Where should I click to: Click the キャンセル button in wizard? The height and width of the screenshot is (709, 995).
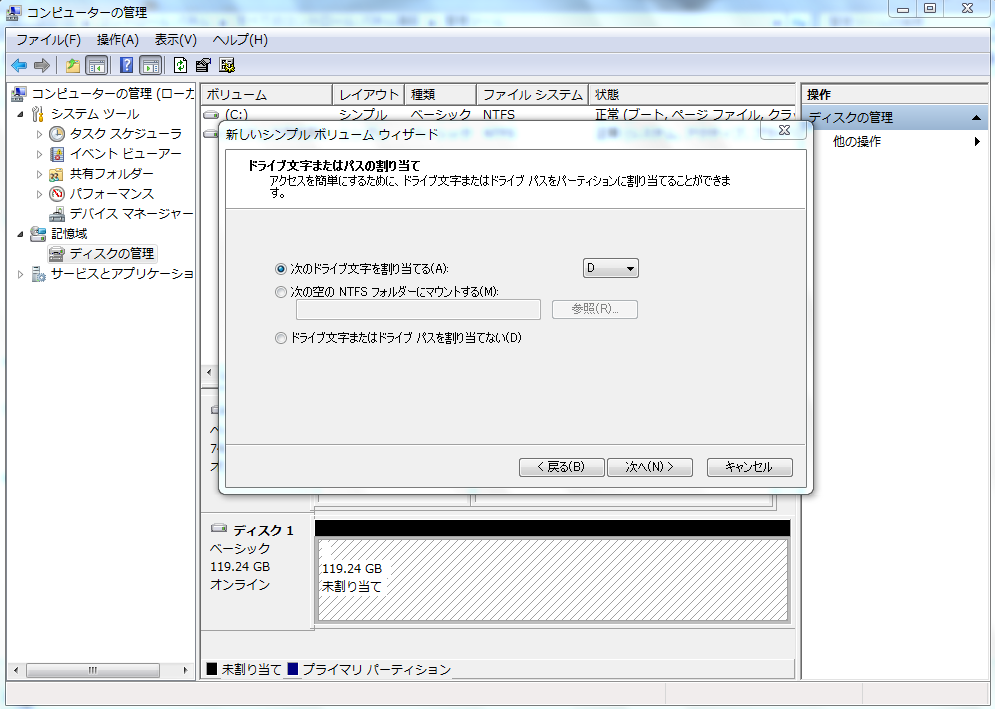click(749, 467)
